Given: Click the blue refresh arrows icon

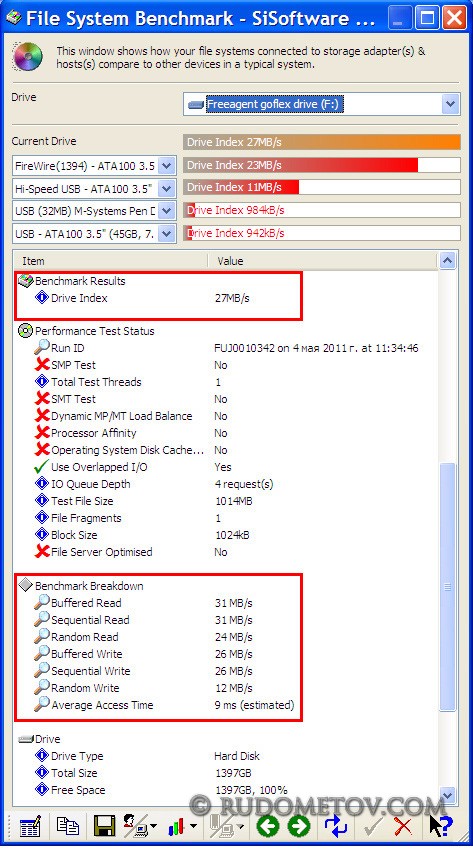Looking at the screenshot, I should coord(335,826).
